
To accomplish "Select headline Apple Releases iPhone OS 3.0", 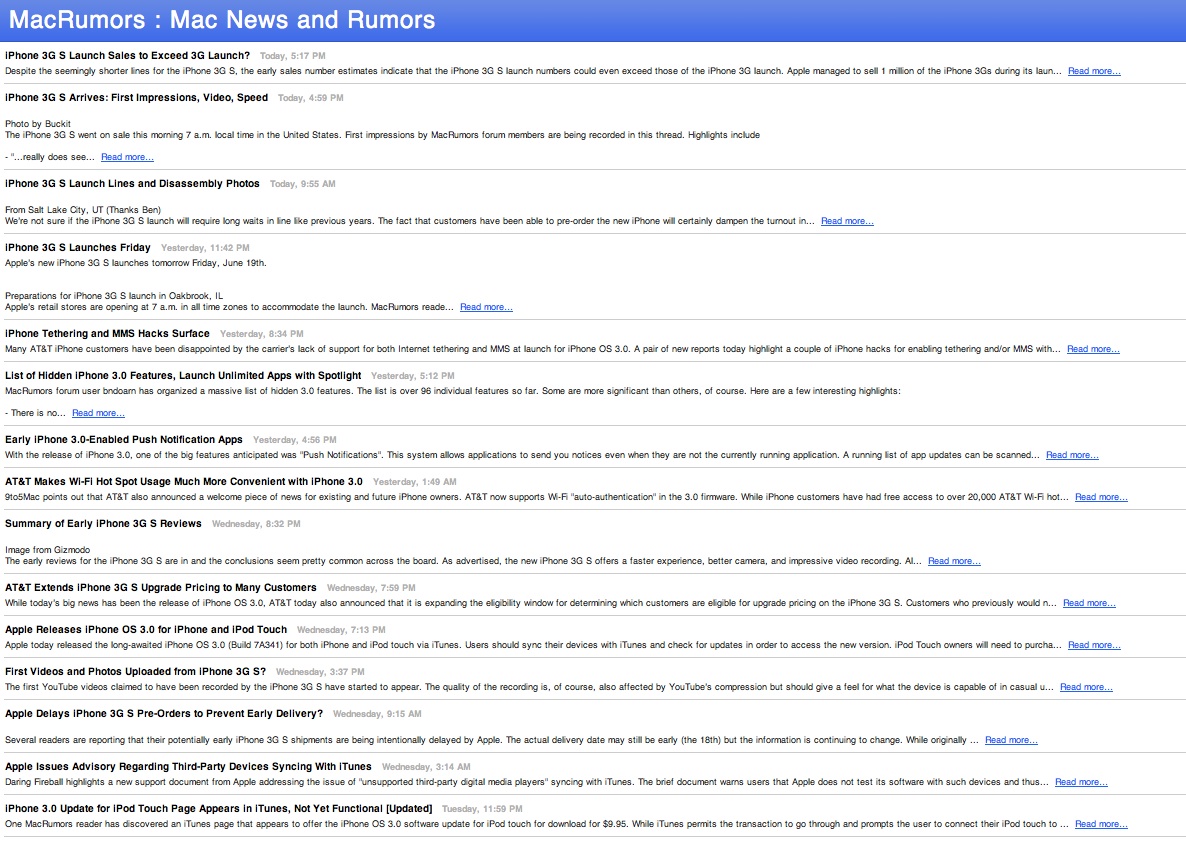I will pos(146,630).
